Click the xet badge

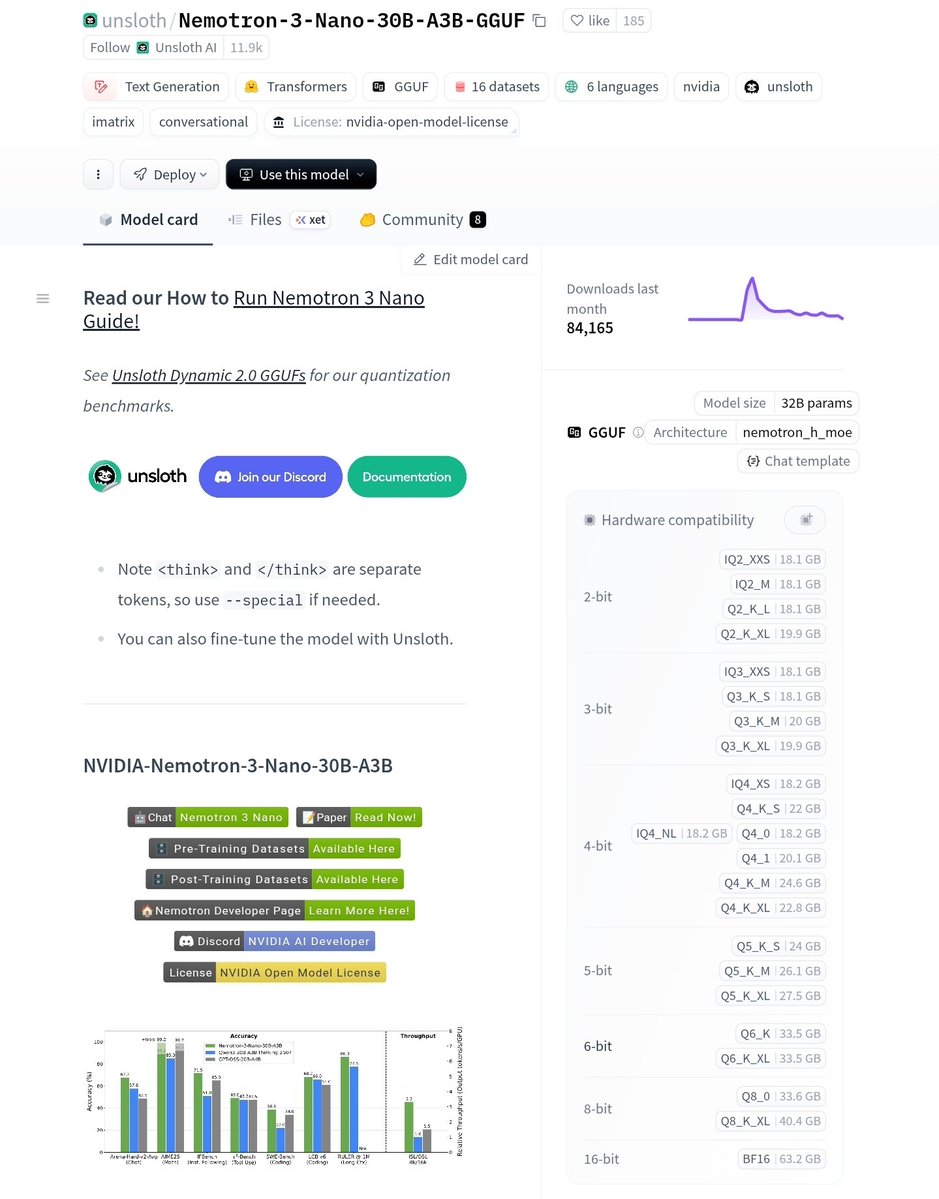[x=310, y=219]
